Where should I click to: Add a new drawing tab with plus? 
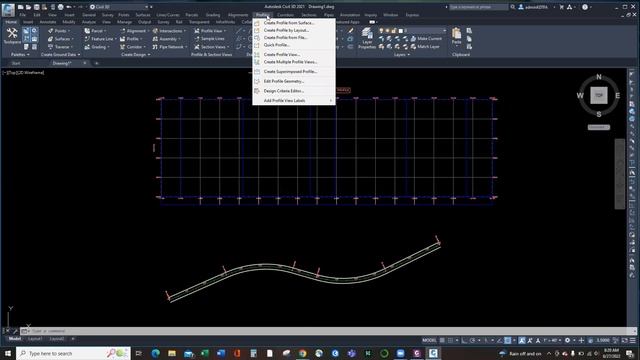tap(97, 63)
